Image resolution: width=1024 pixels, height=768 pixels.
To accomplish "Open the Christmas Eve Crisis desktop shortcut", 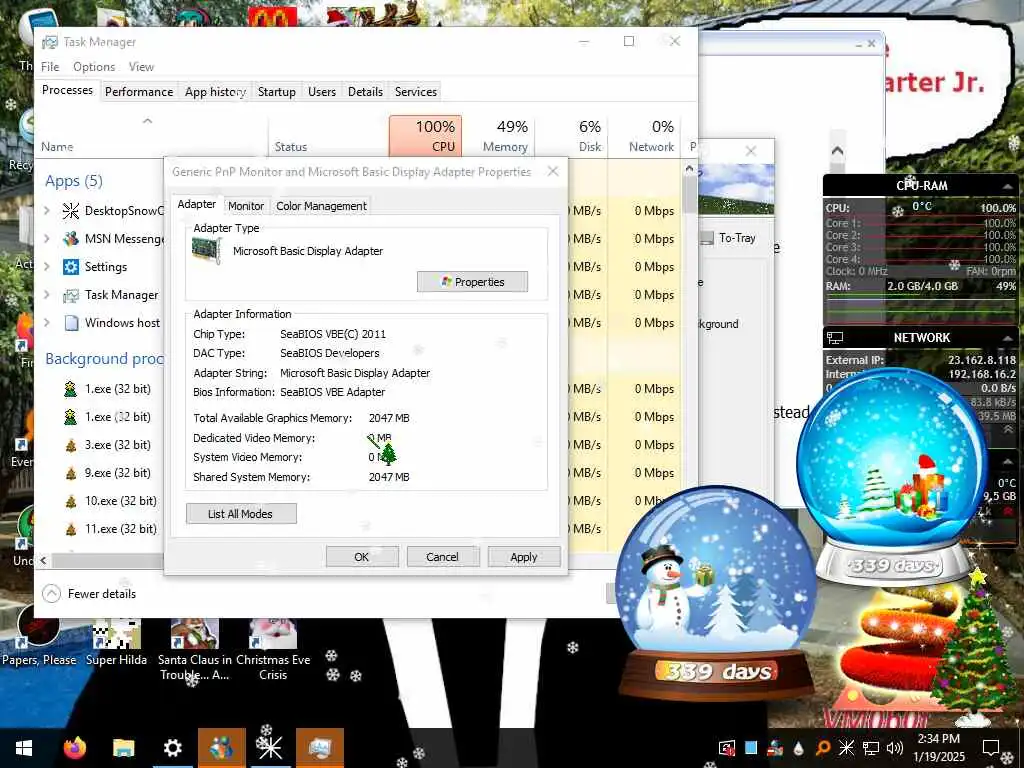I will (x=273, y=649).
